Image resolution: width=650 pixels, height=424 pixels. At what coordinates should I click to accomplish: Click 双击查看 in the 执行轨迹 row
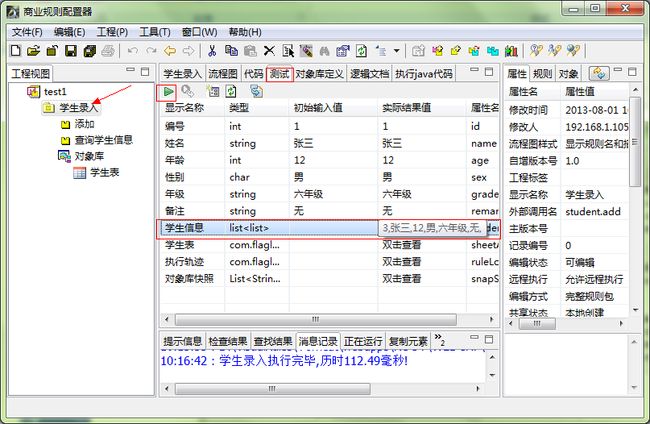[x=402, y=262]
